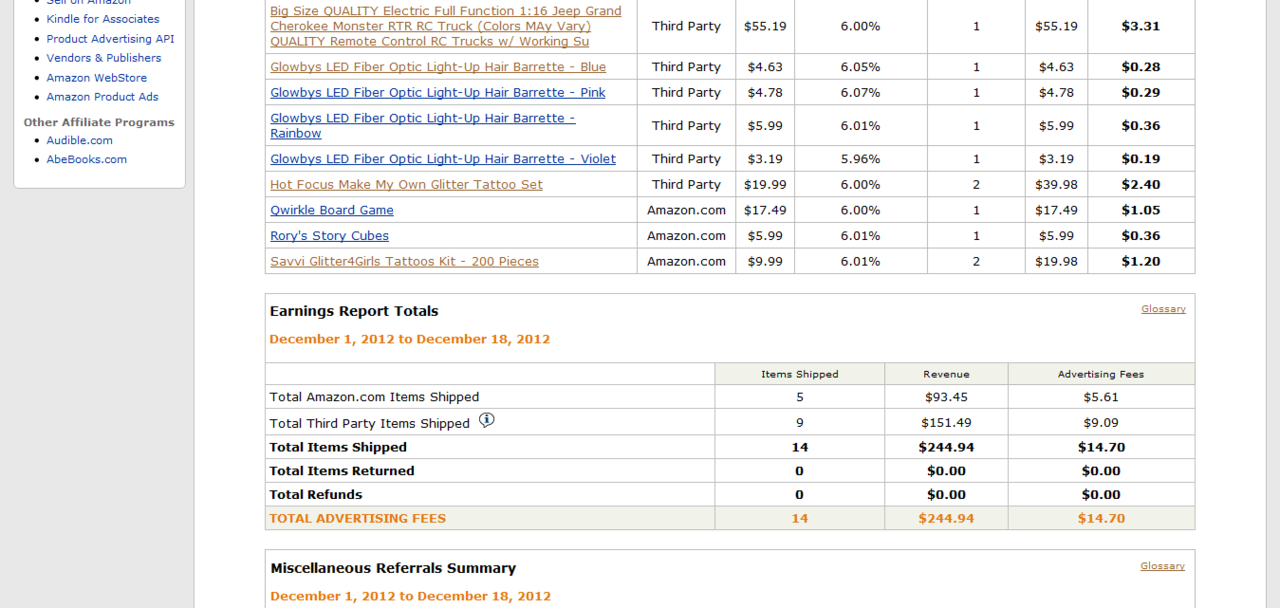Screen dimensions: 1280x608
Task: Open Glowbys Hair Barrette - Blue product
Action: [438, 67]
